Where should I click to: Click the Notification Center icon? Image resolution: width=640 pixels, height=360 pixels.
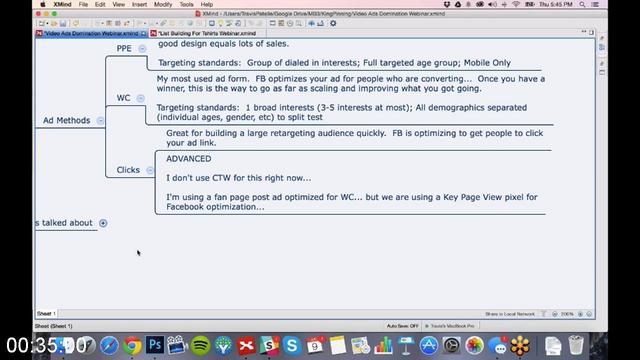595,4
